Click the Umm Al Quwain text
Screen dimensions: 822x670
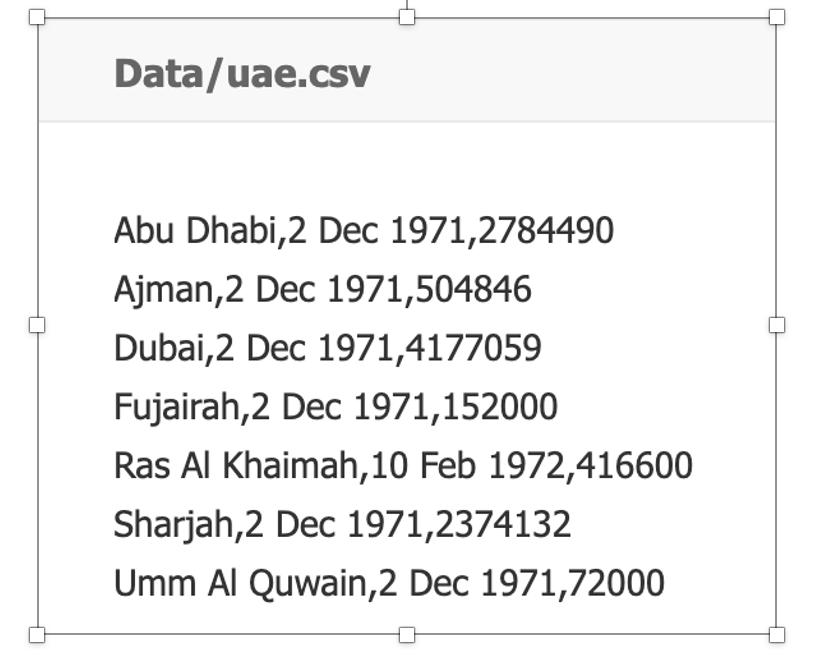pyautogui.click(x=239, y=582)
